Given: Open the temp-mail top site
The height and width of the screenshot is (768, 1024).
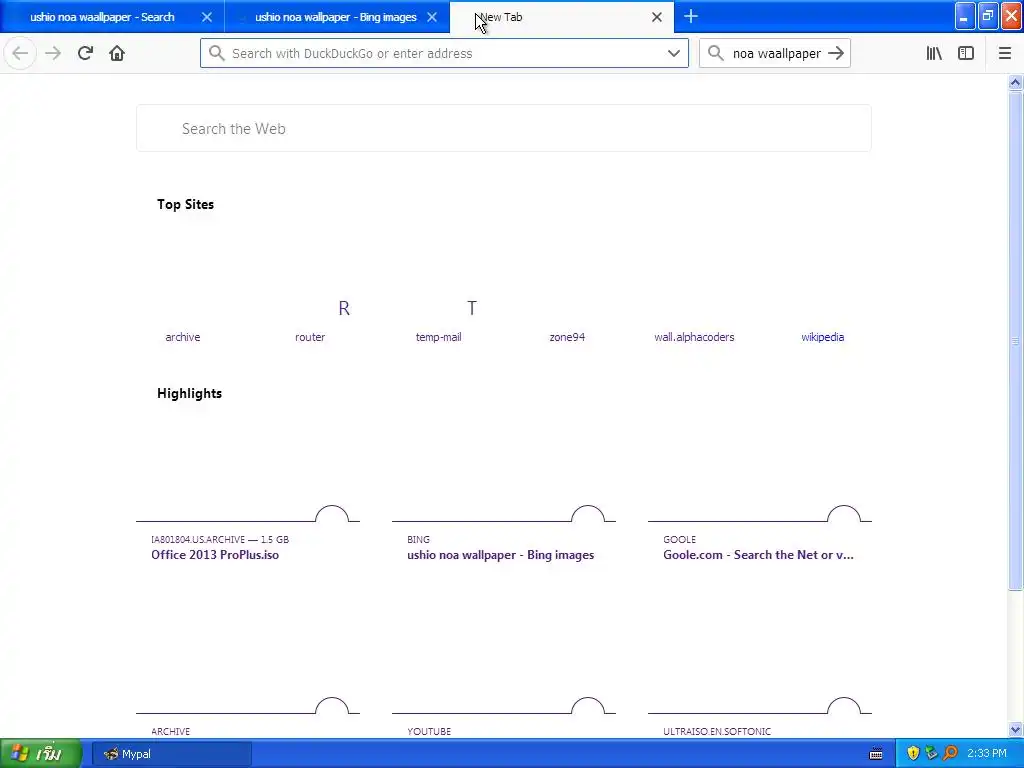Looking at the screenshot, I should (439, 337).
